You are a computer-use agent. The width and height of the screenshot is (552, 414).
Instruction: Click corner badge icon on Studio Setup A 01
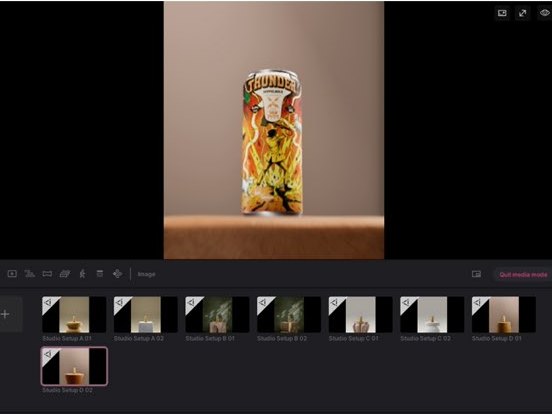tap(48, 302)
